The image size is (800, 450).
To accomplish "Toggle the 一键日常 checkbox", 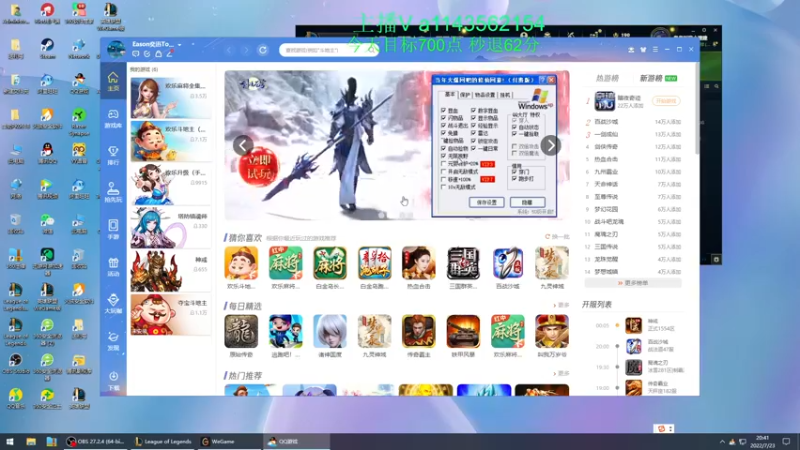I will tap(473, 148).
